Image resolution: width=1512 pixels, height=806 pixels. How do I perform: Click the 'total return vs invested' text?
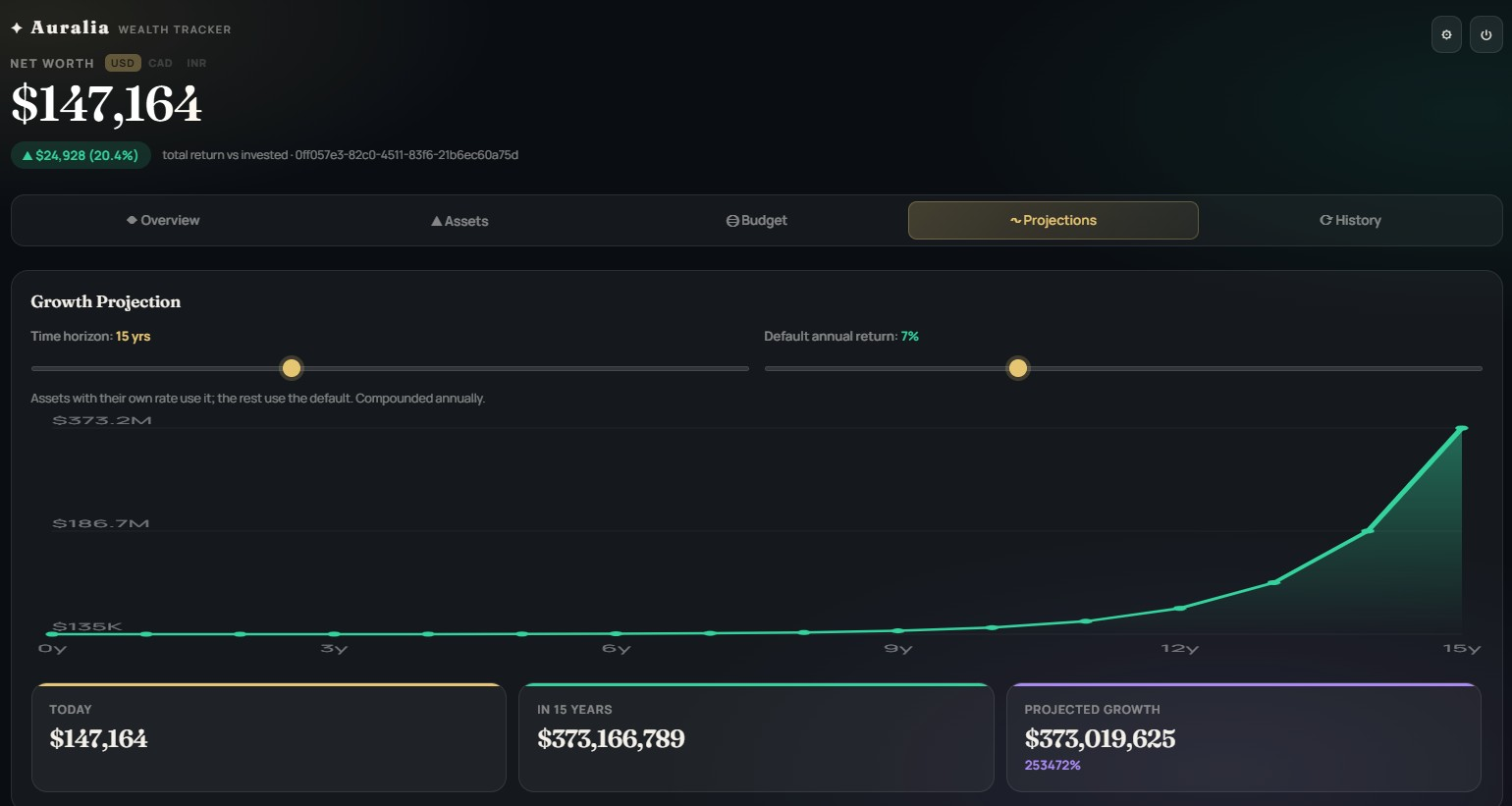click(x=225, y=155)
